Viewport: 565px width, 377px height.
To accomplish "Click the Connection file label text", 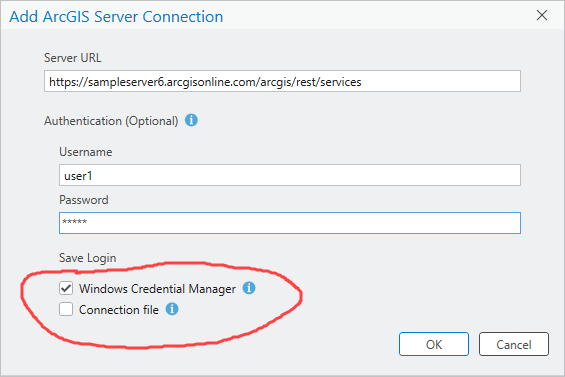I will tap(119, 310).
